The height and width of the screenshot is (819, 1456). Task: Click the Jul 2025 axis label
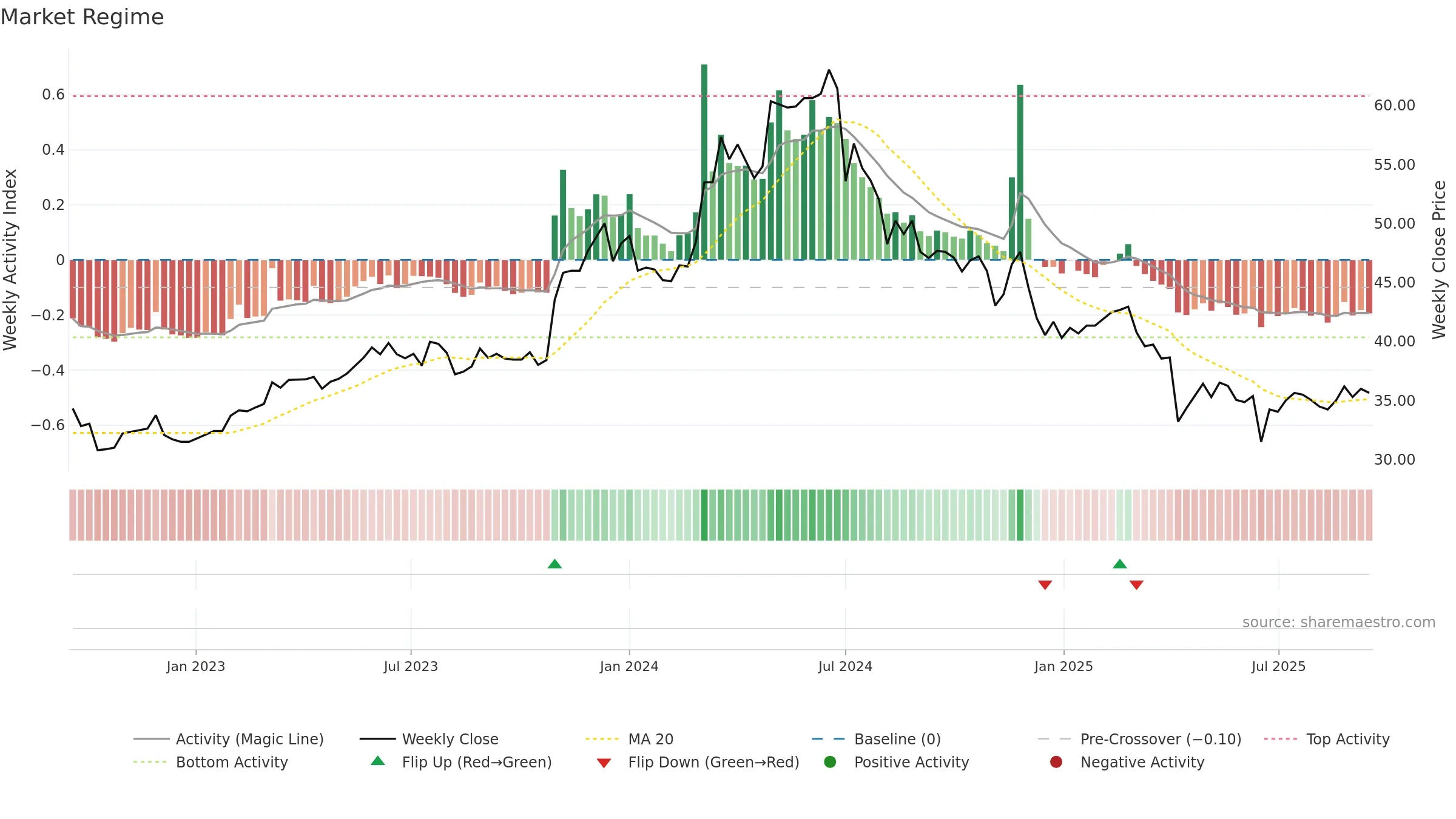coord(1278,666)
